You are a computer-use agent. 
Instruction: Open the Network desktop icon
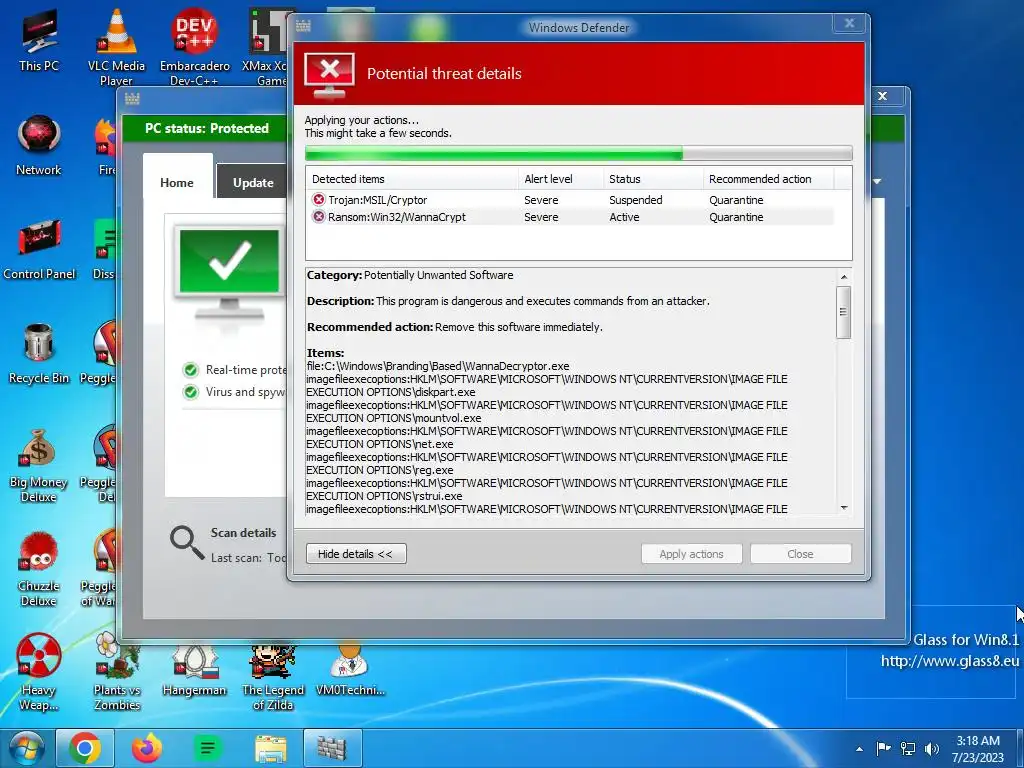click(x=39, y=145)
